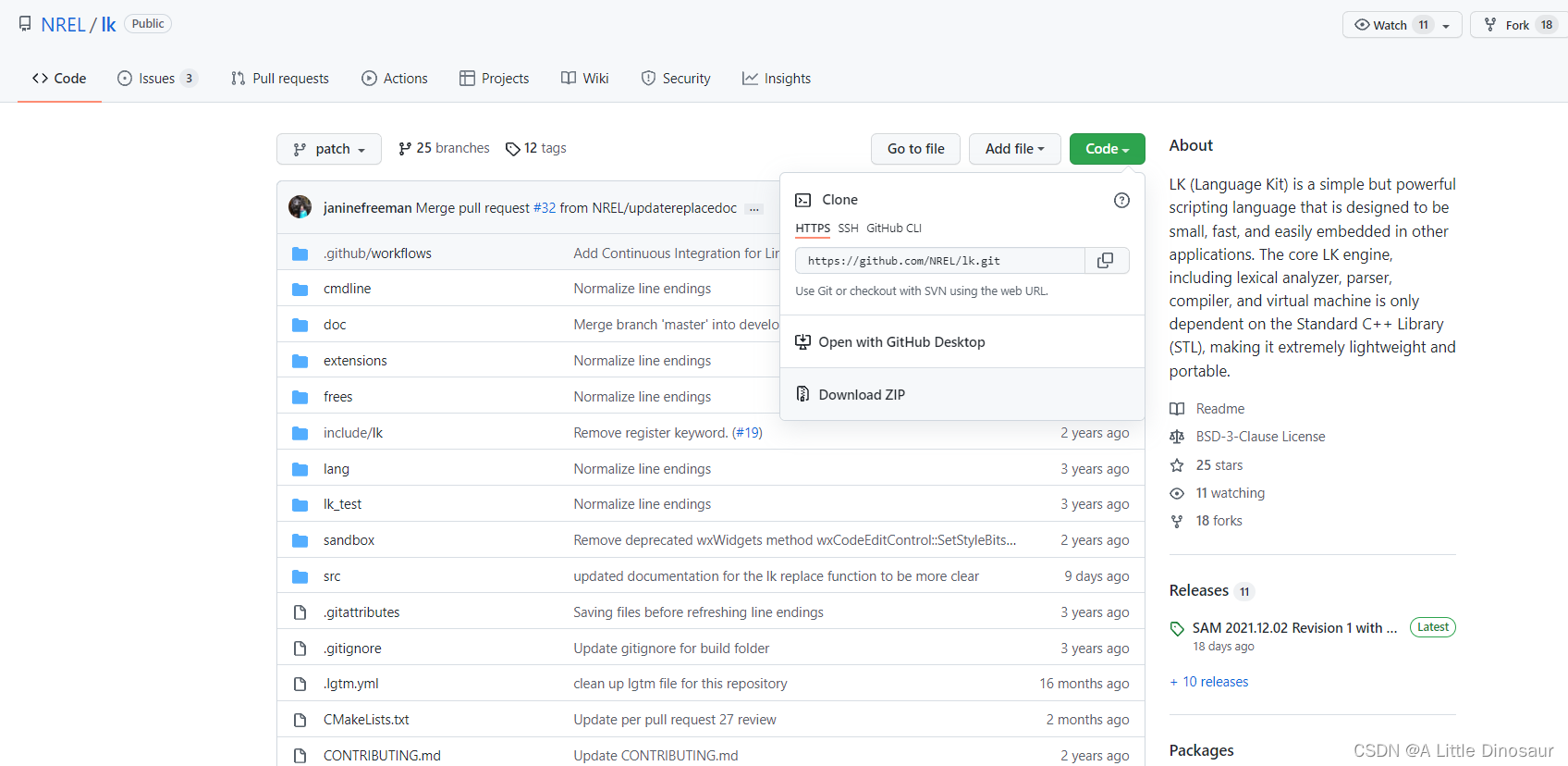Click the lk_test folder icon

300,504
